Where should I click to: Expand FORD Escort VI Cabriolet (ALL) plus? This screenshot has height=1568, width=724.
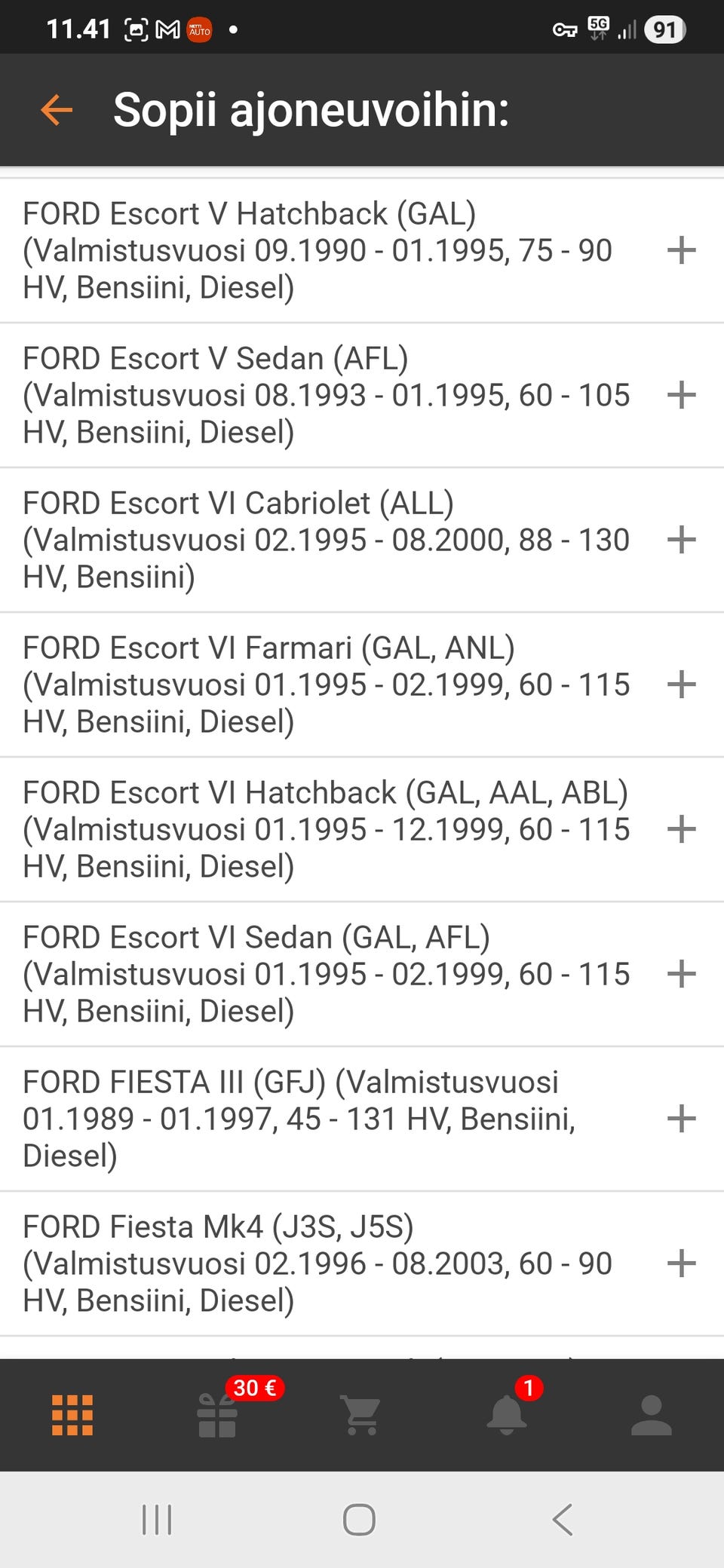click(681, 540)
